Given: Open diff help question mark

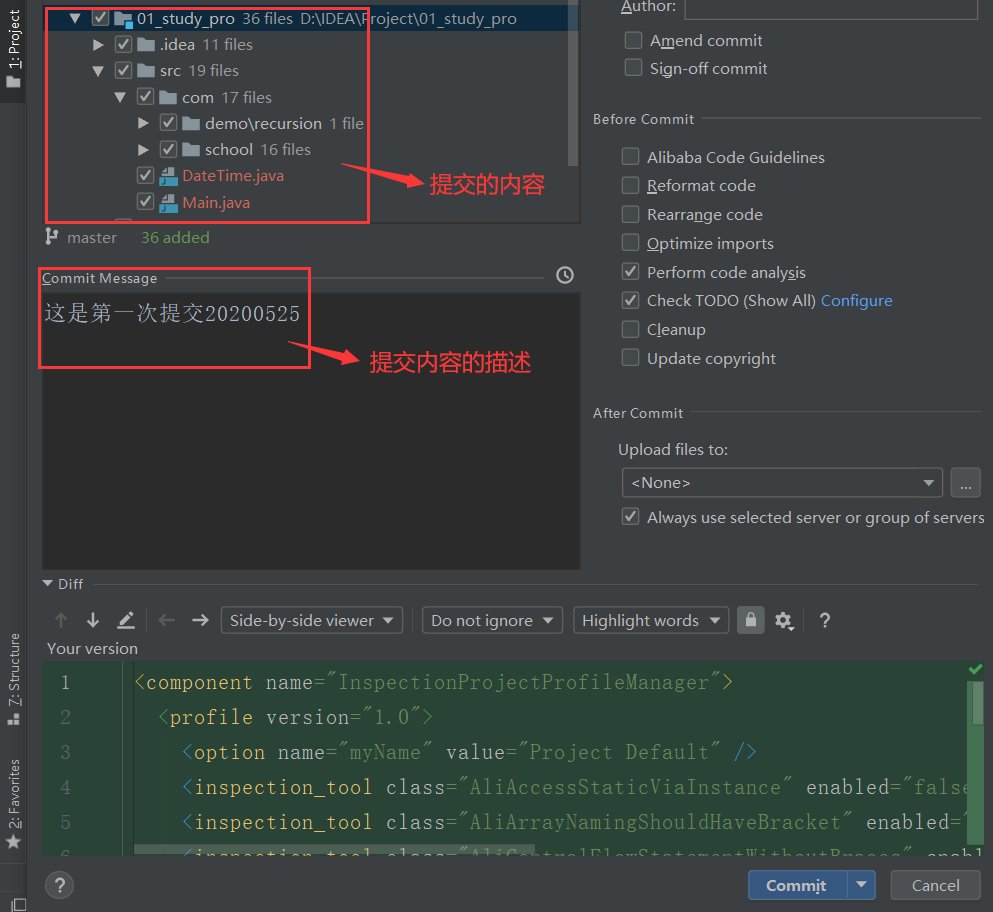Looking at the screenshot, I should coord(825,620).
